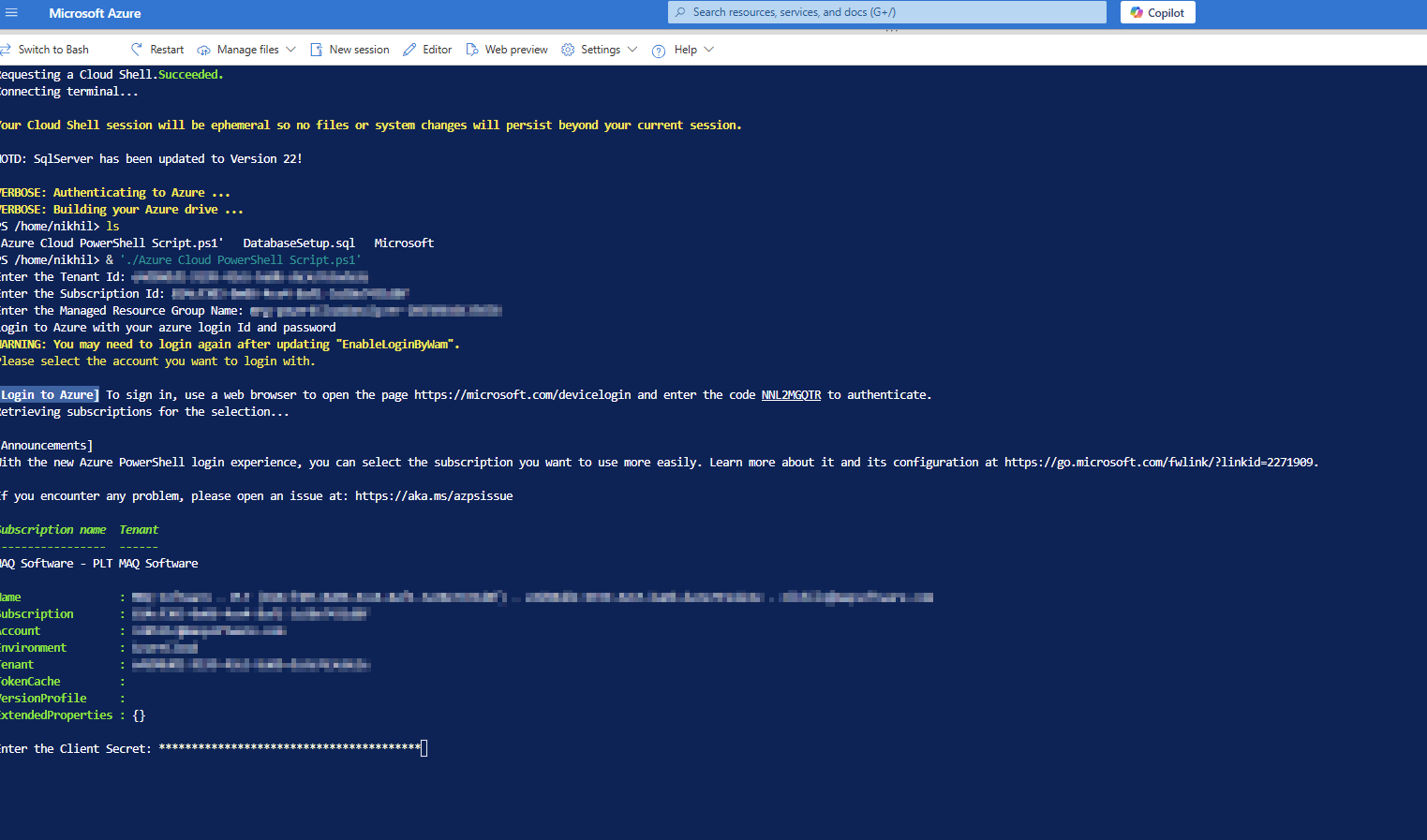
Task: Click the Web preview icon
Action: click(x=472, y=50)
